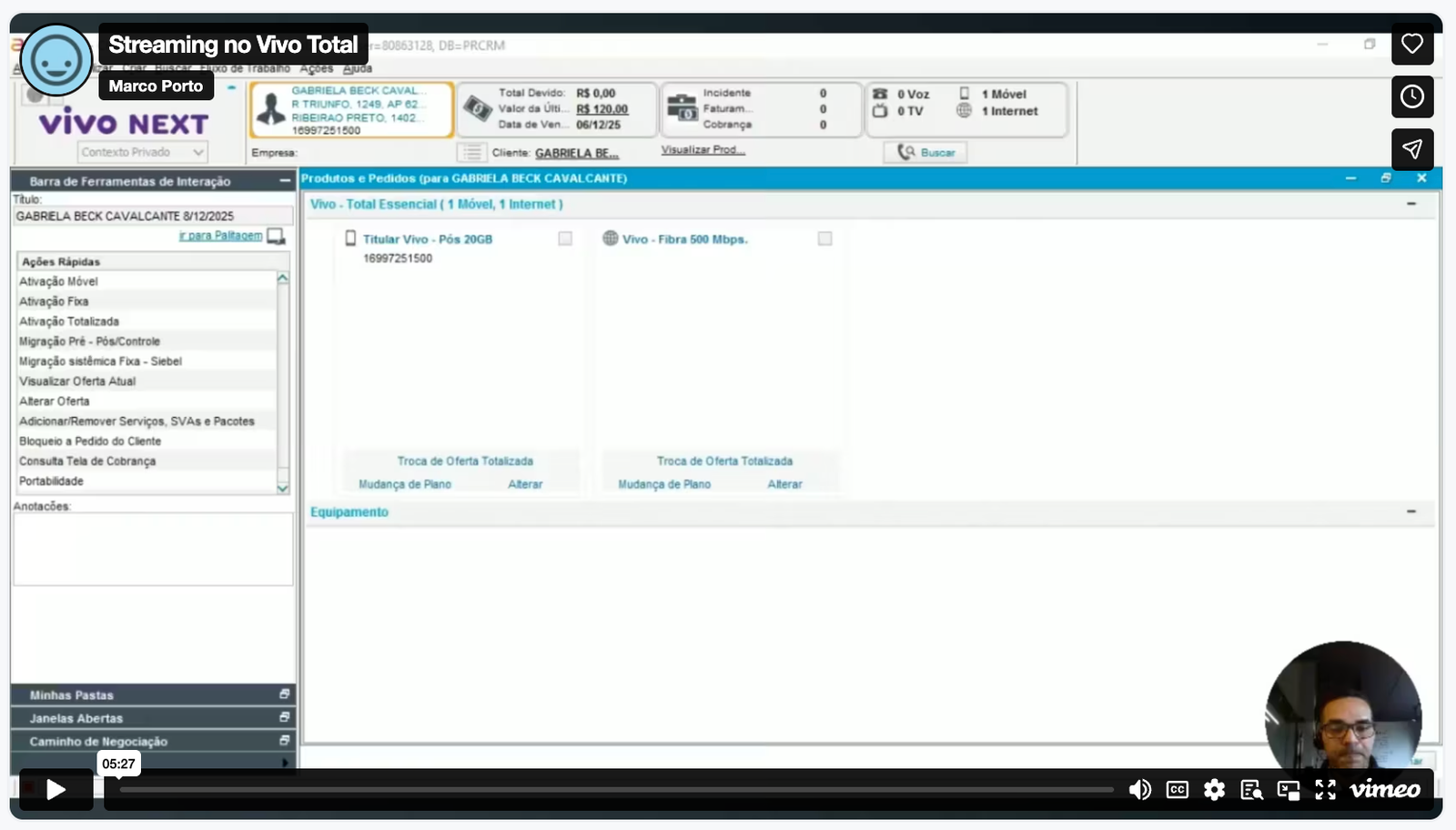Viewport: 1456px width, 830px height.
Task: Click the Vimeo like heart icon
Action: [1411, 44]
